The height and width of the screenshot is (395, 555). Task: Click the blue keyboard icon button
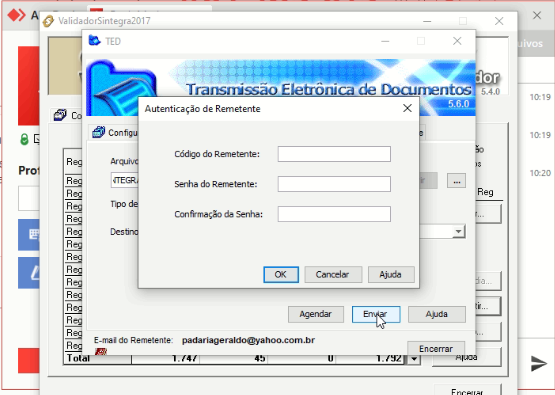[29, 235]
